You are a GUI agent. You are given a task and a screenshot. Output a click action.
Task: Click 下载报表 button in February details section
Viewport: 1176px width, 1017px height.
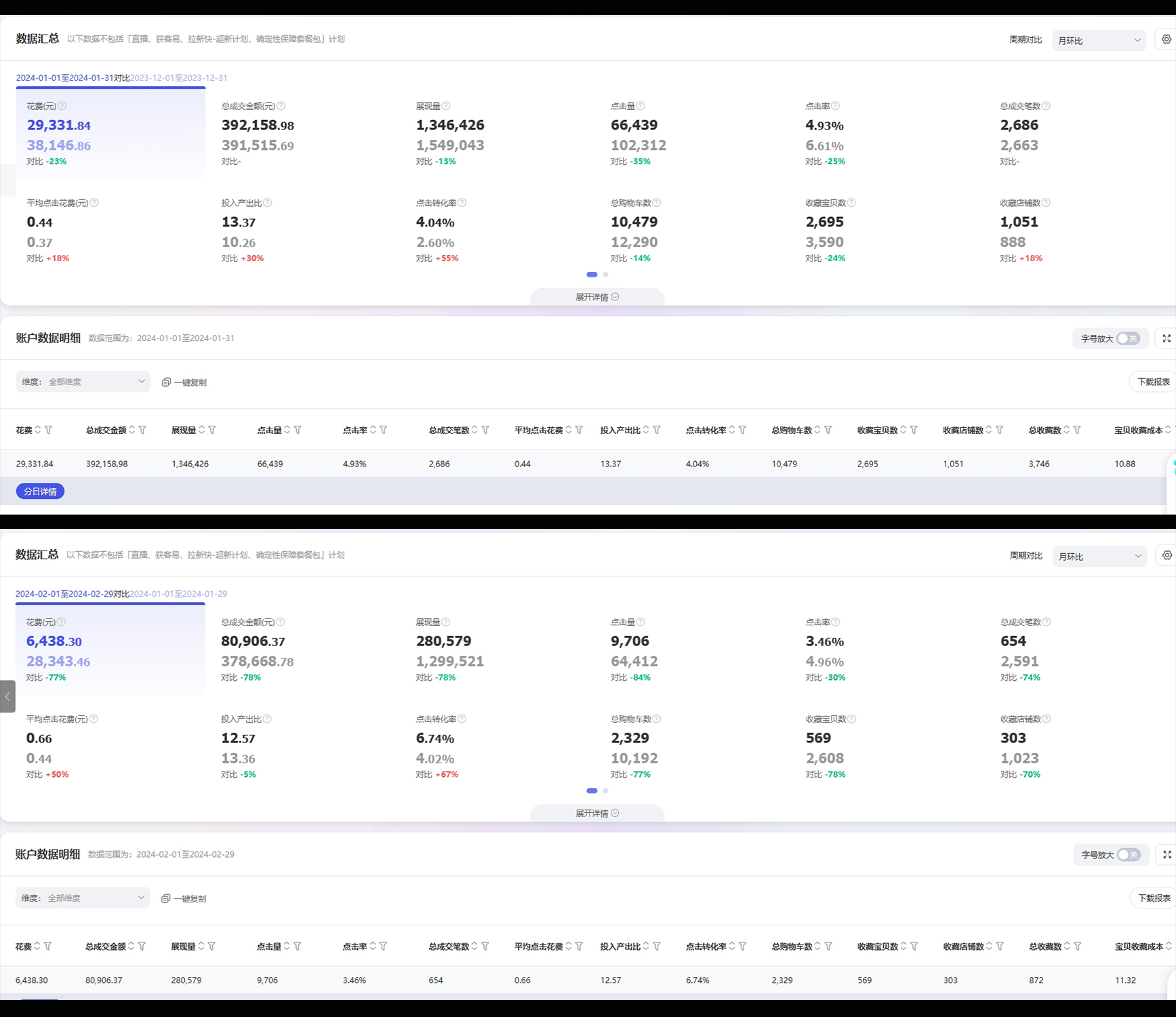coord(1153,898)
